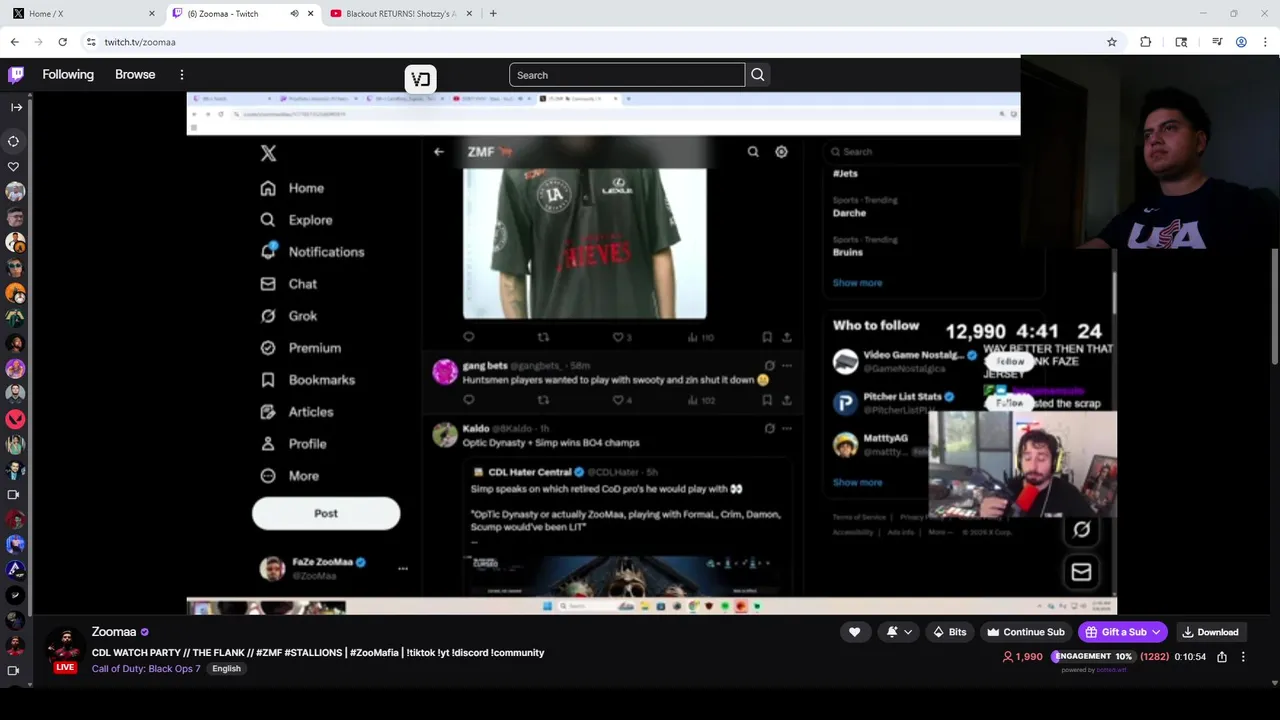
Task: Reload the page
Action: coord(62,42)
